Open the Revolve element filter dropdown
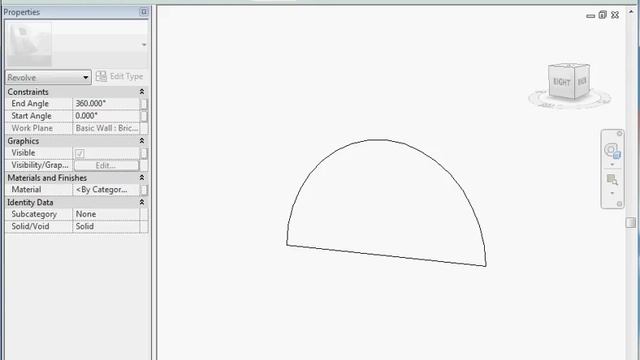The image size is (640, 360). (48, 77)
